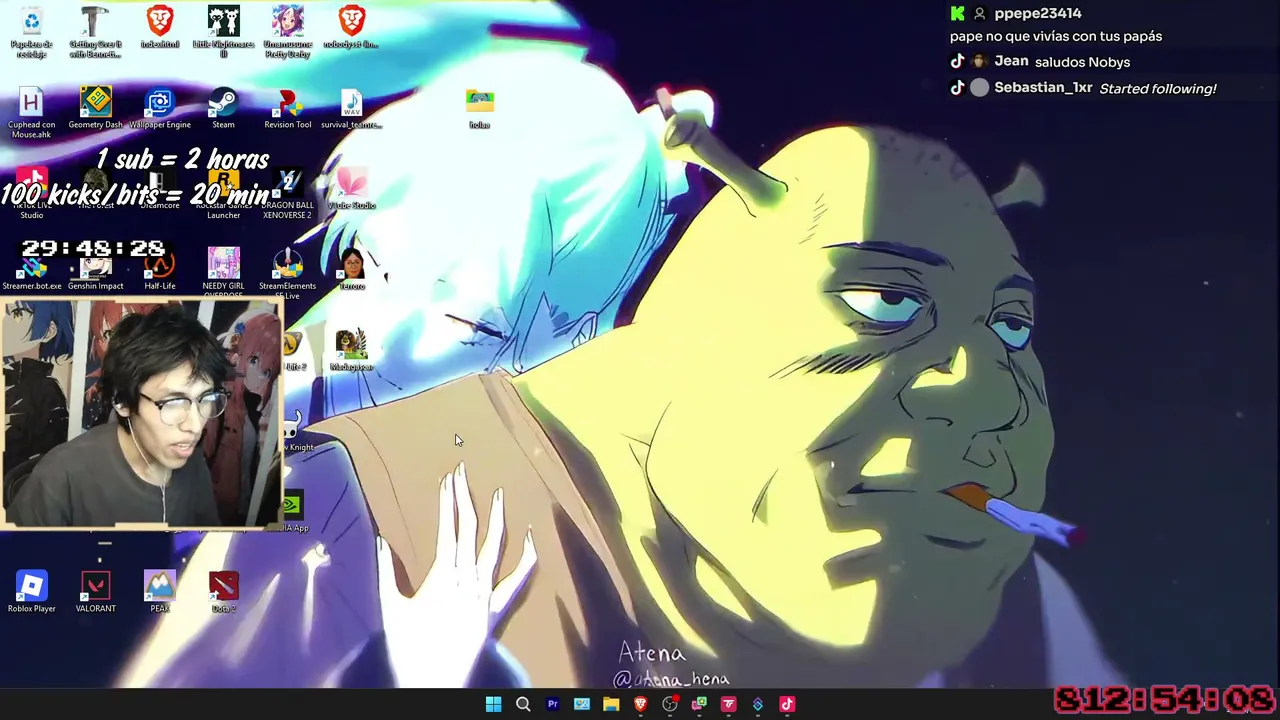
Task: Open TikTok LIVE Studio from taskbar
Action: pyautogui.click(x=787, y=704)
